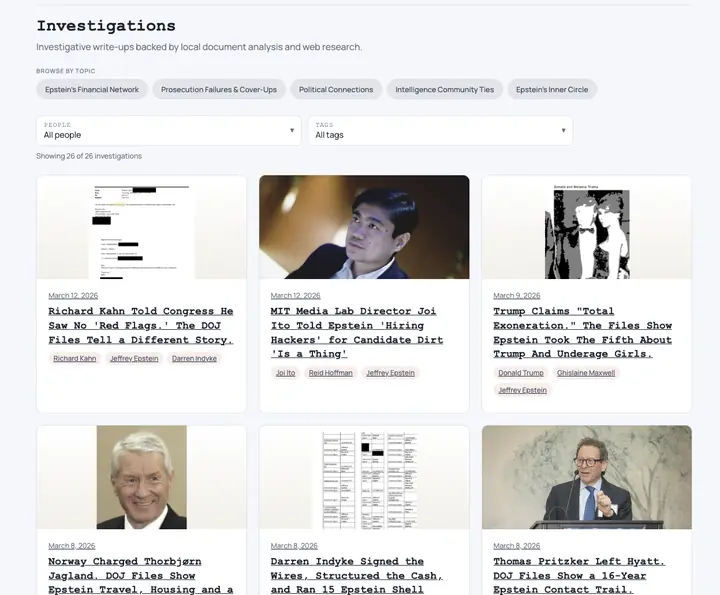The image size is (720, 595).
Task: Click the Joi Ito person tag
Action: click(x=285, y=373)
